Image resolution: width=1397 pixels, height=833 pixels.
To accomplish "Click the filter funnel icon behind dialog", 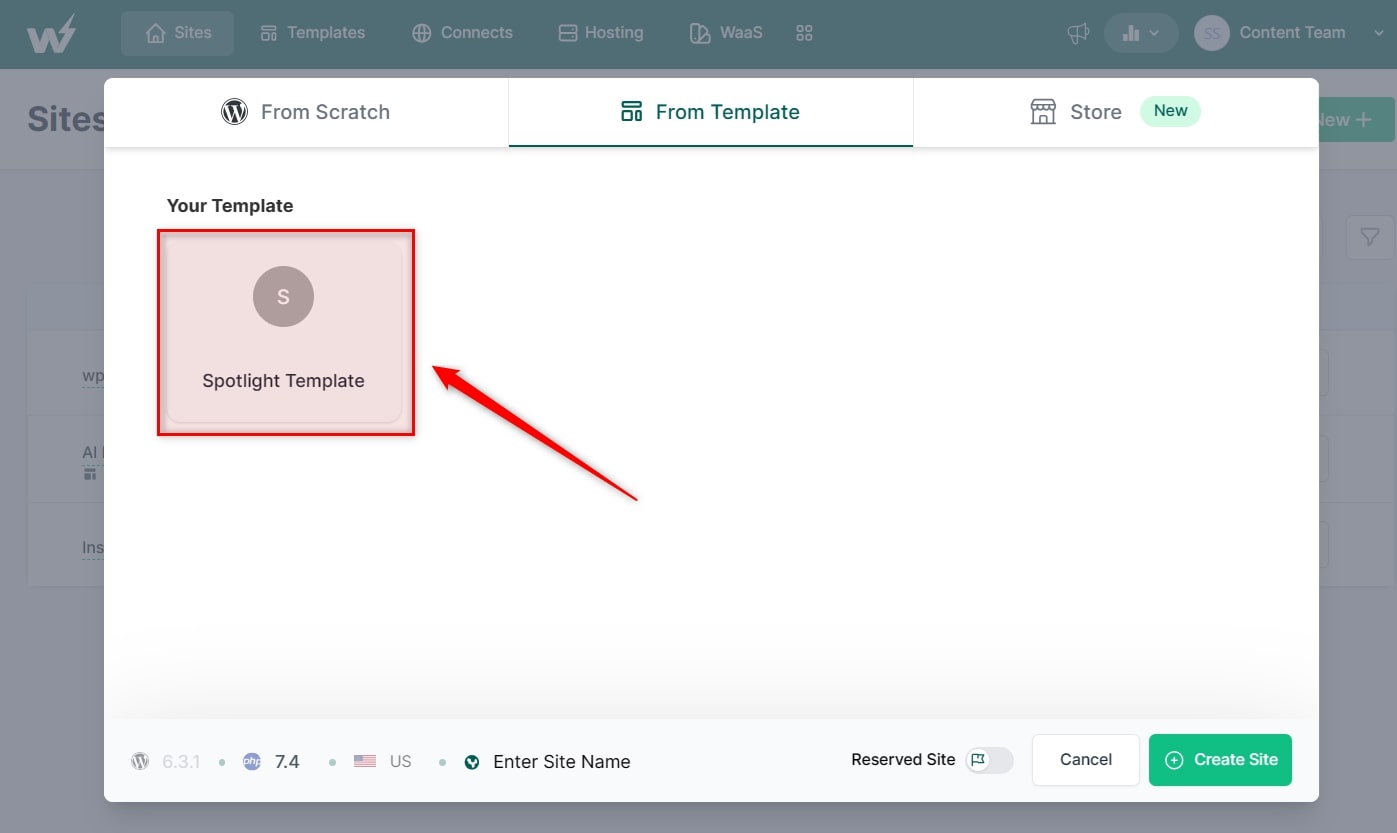I will (1369, 237).
